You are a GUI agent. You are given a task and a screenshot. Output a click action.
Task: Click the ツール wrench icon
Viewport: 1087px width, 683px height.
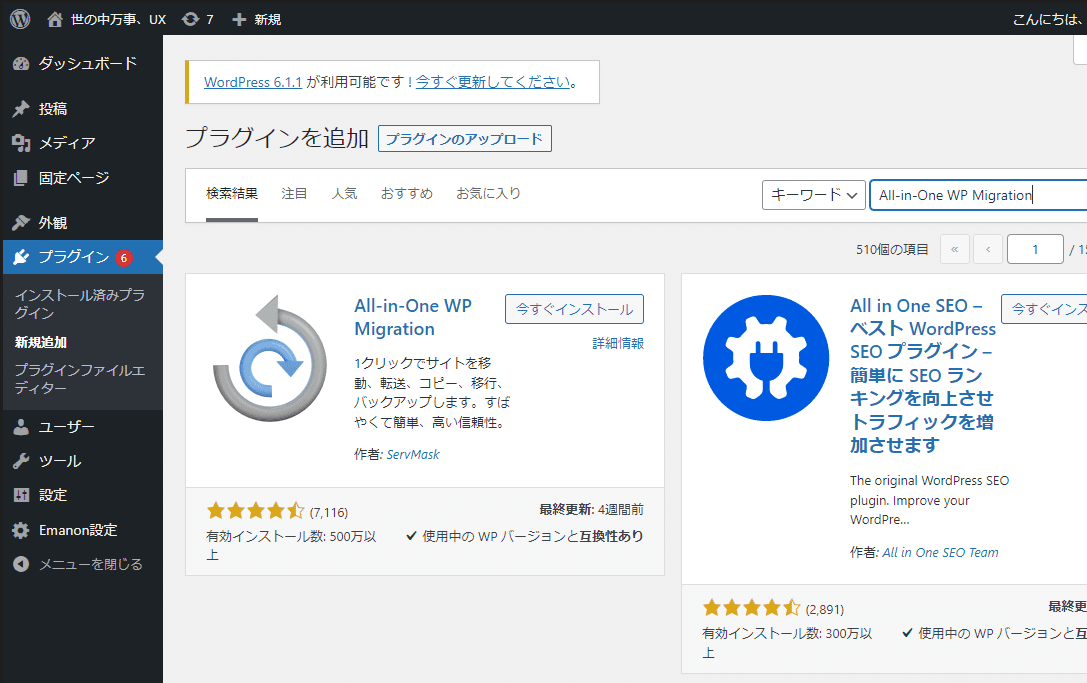21,461
